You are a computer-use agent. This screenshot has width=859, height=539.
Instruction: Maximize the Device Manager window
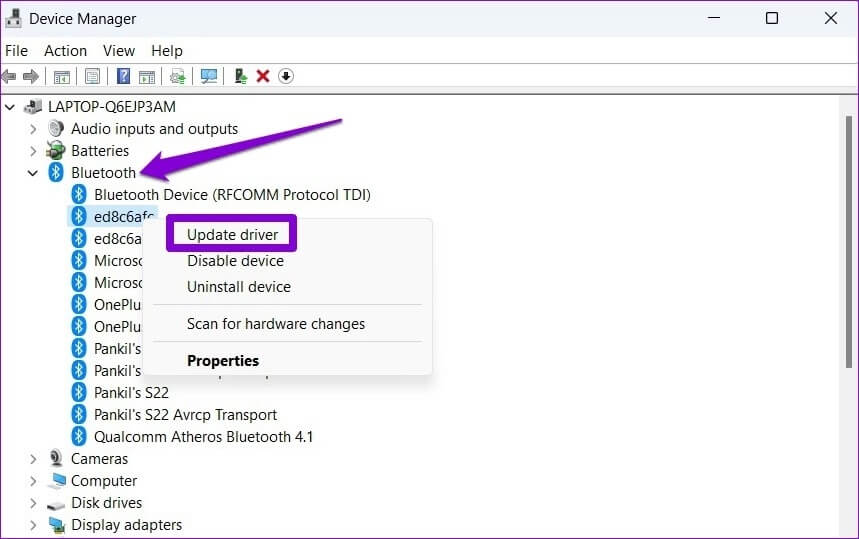click(772, 18)
